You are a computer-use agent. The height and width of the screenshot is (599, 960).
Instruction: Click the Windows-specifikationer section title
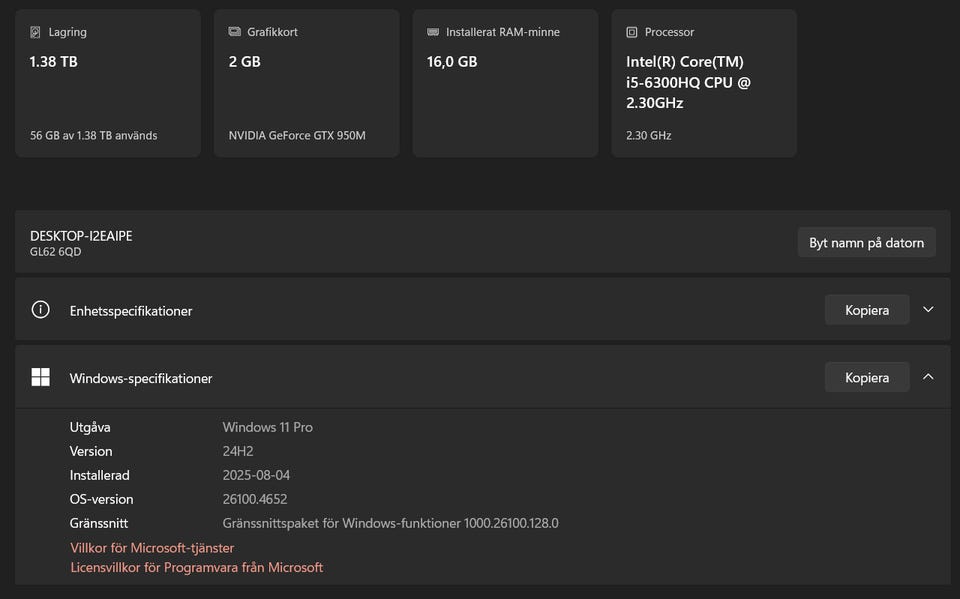(x=141, y=378)
